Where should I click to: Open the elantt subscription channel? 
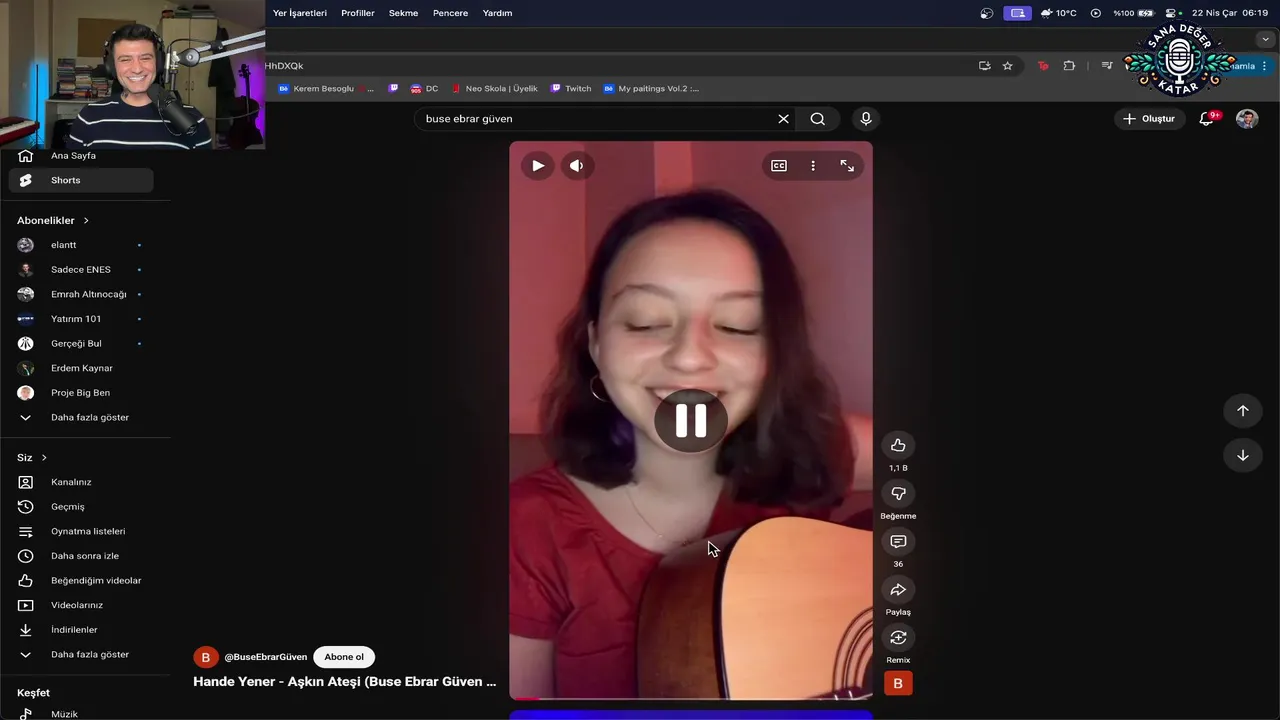click(x=81, y=245)
